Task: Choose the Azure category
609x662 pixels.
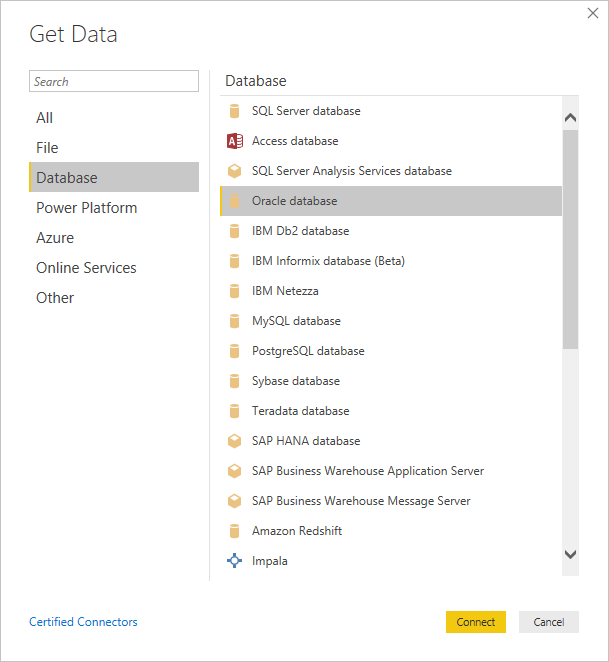Action: (x=55, y=238)
